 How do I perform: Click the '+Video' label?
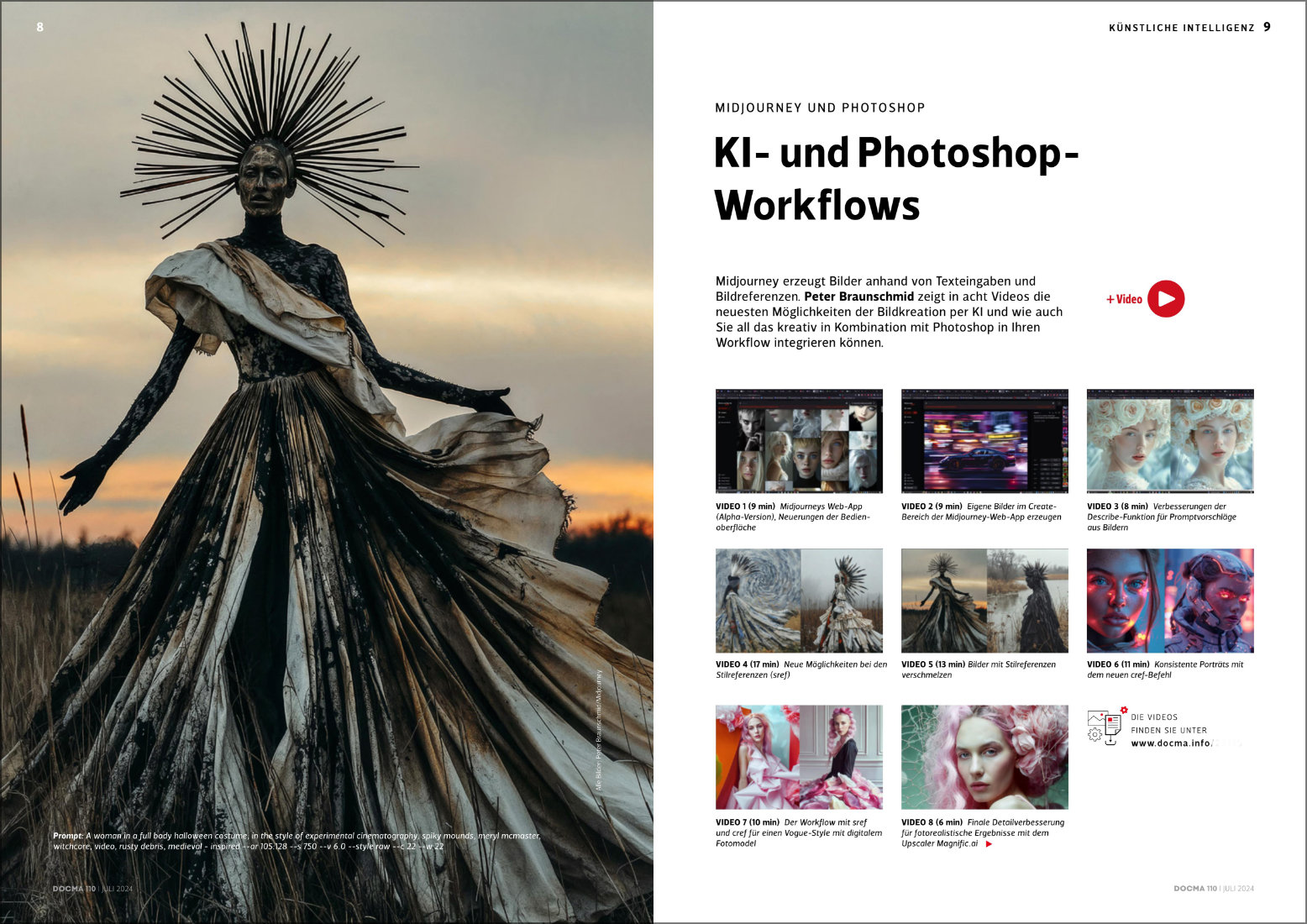(x=1124, y=299)
